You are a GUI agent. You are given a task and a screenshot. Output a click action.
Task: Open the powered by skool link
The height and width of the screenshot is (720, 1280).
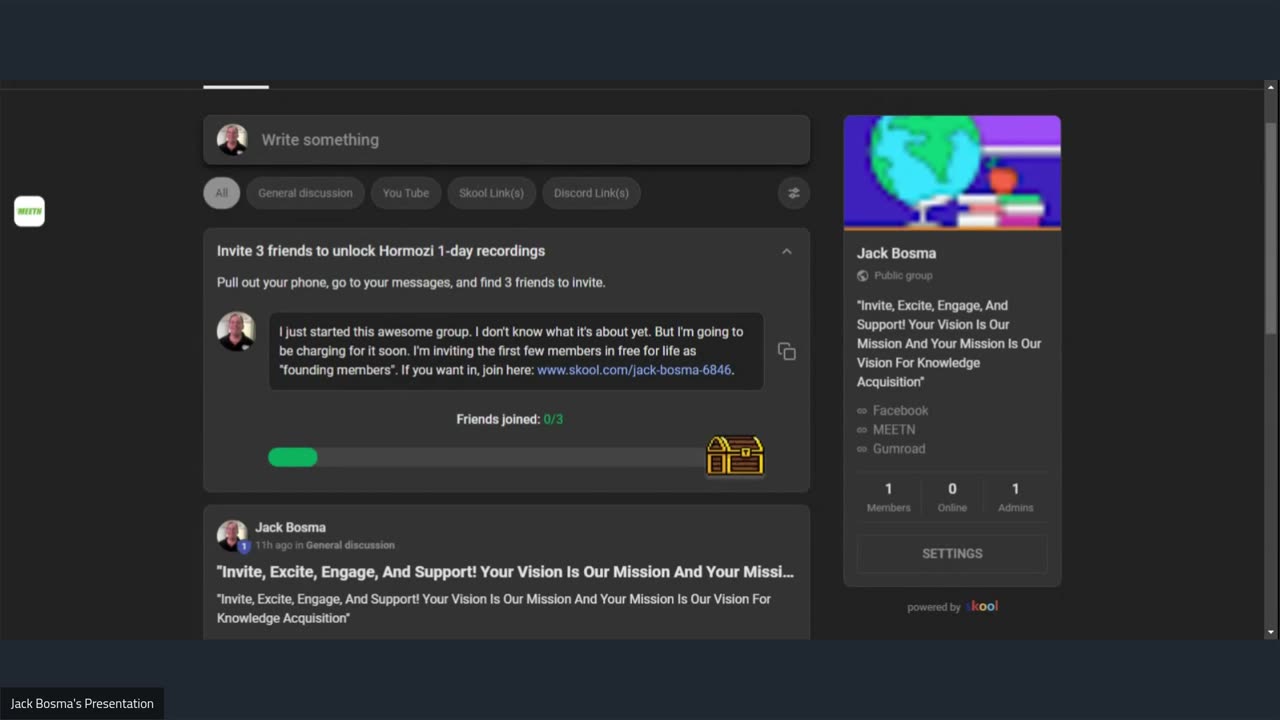point(952,606)
